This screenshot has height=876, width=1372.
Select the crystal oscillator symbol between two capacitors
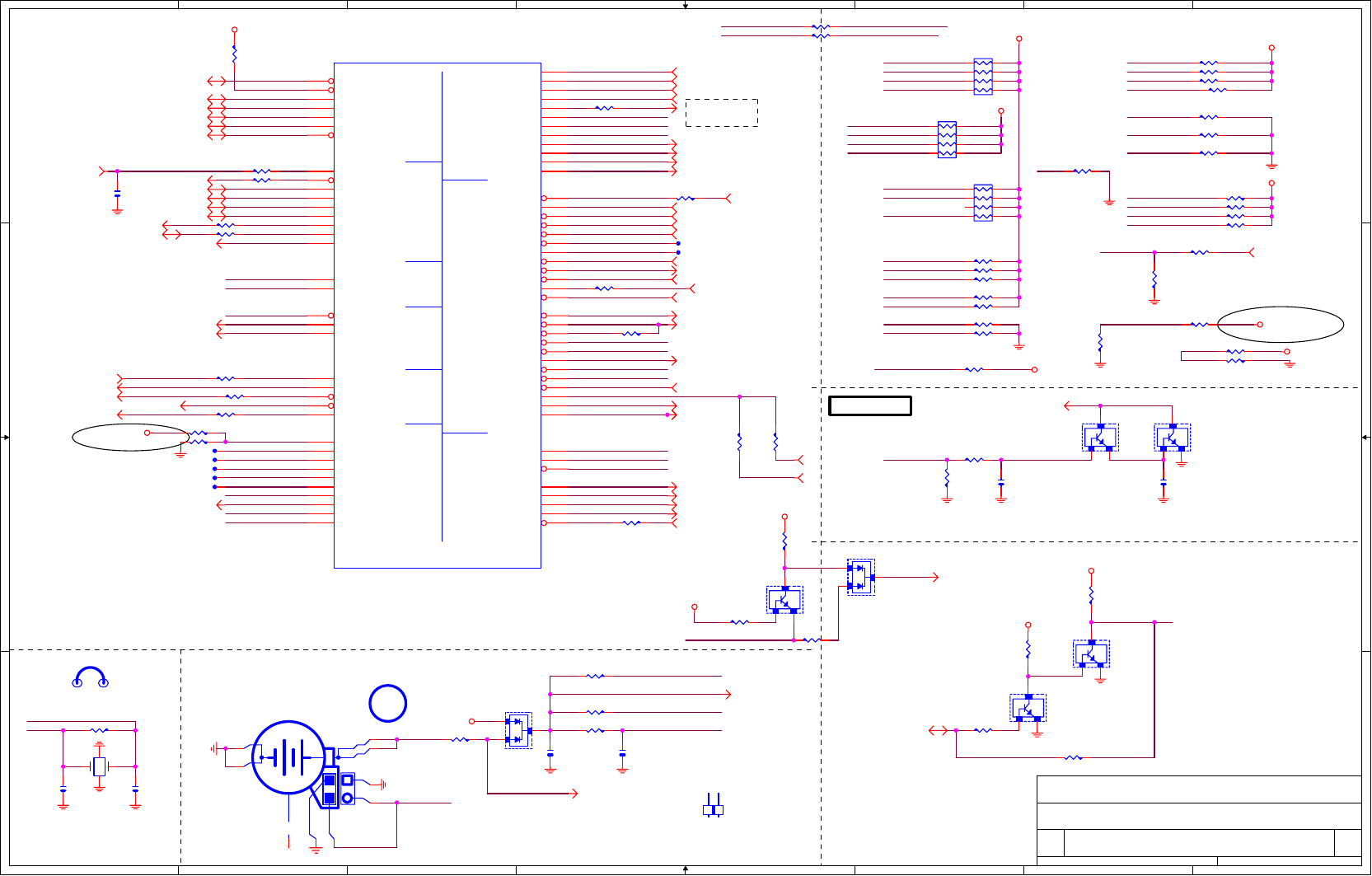point(99,766)
